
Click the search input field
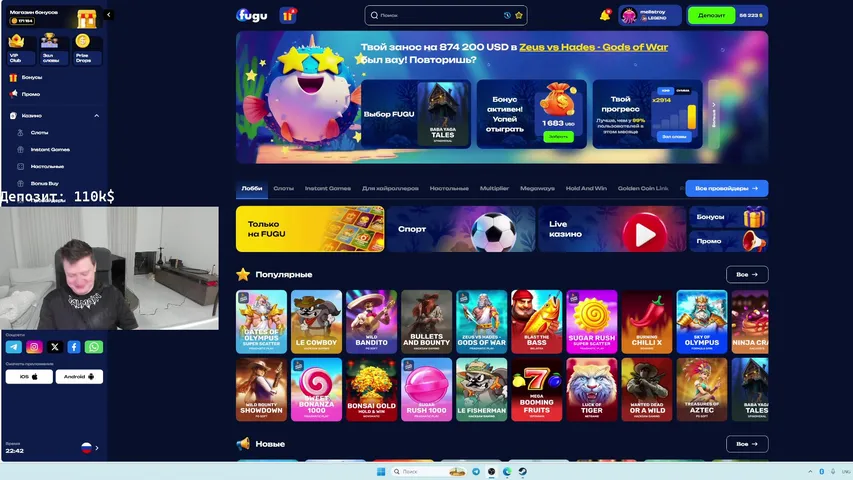pyautogui.click(x=440, y=15)
